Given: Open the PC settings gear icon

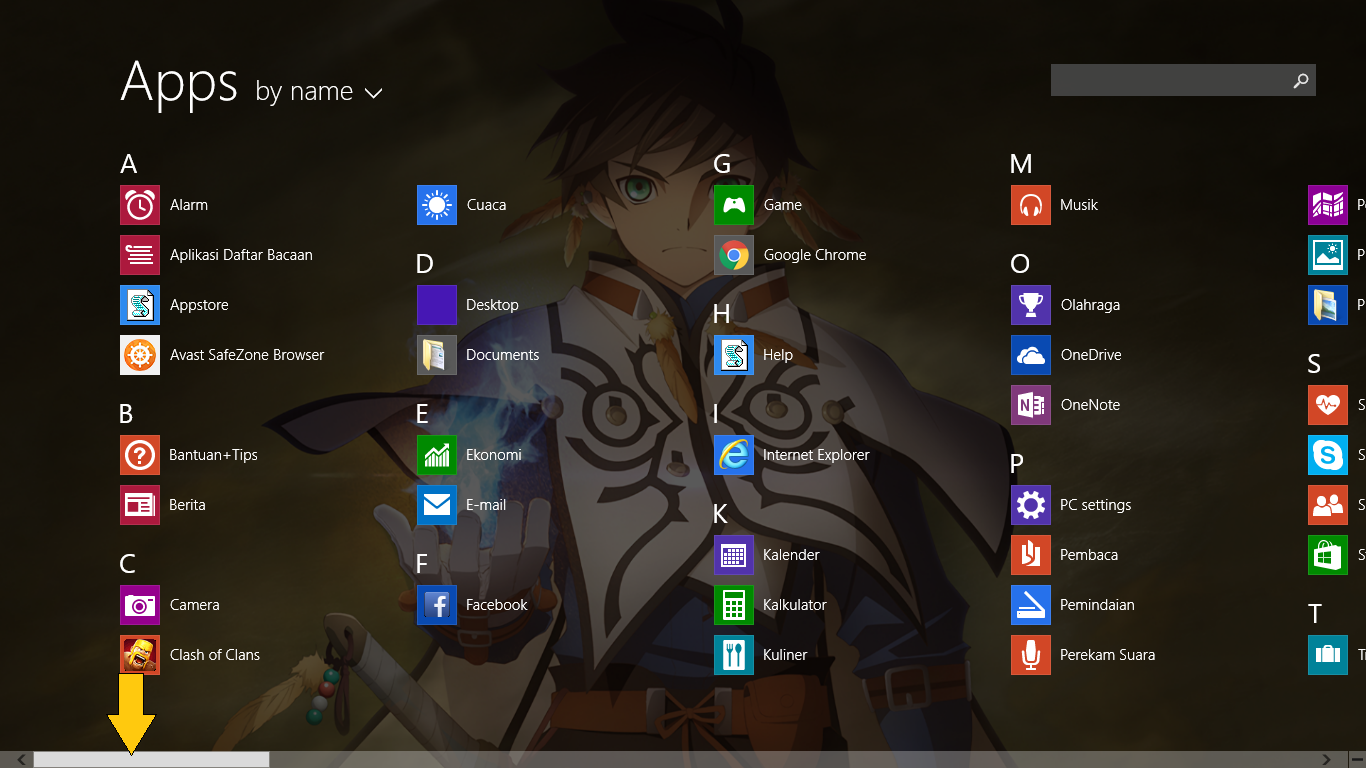Looking at the screenshot, I should click(1031, 505).
